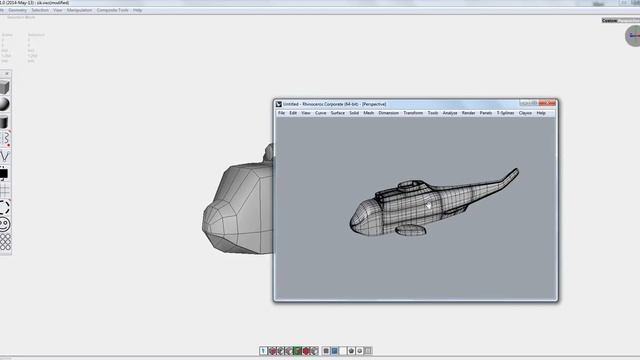Image resolution: width=640 pixels, height=360 pixels.
Task: Click the grid icon in left palette
Action: [x=4, y=190]
